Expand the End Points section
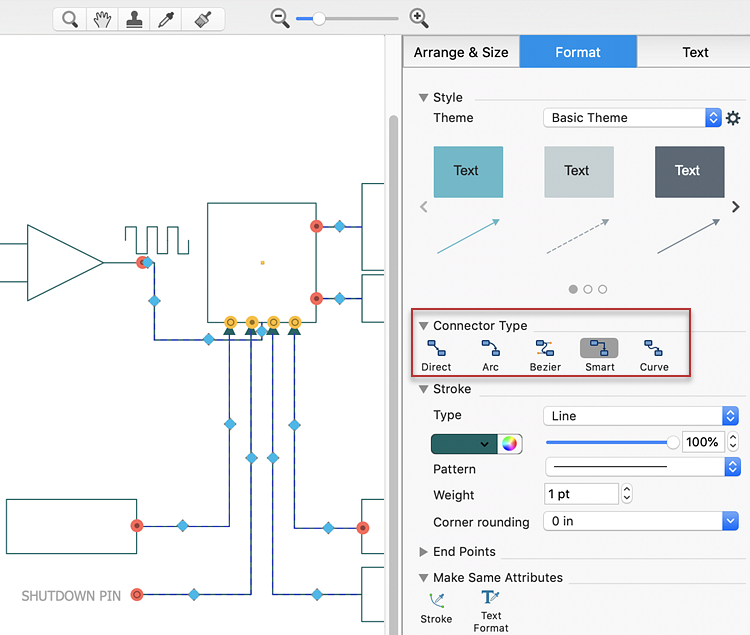Image resolution: width=750 pixels, height=635 pixels. point(424,551)
